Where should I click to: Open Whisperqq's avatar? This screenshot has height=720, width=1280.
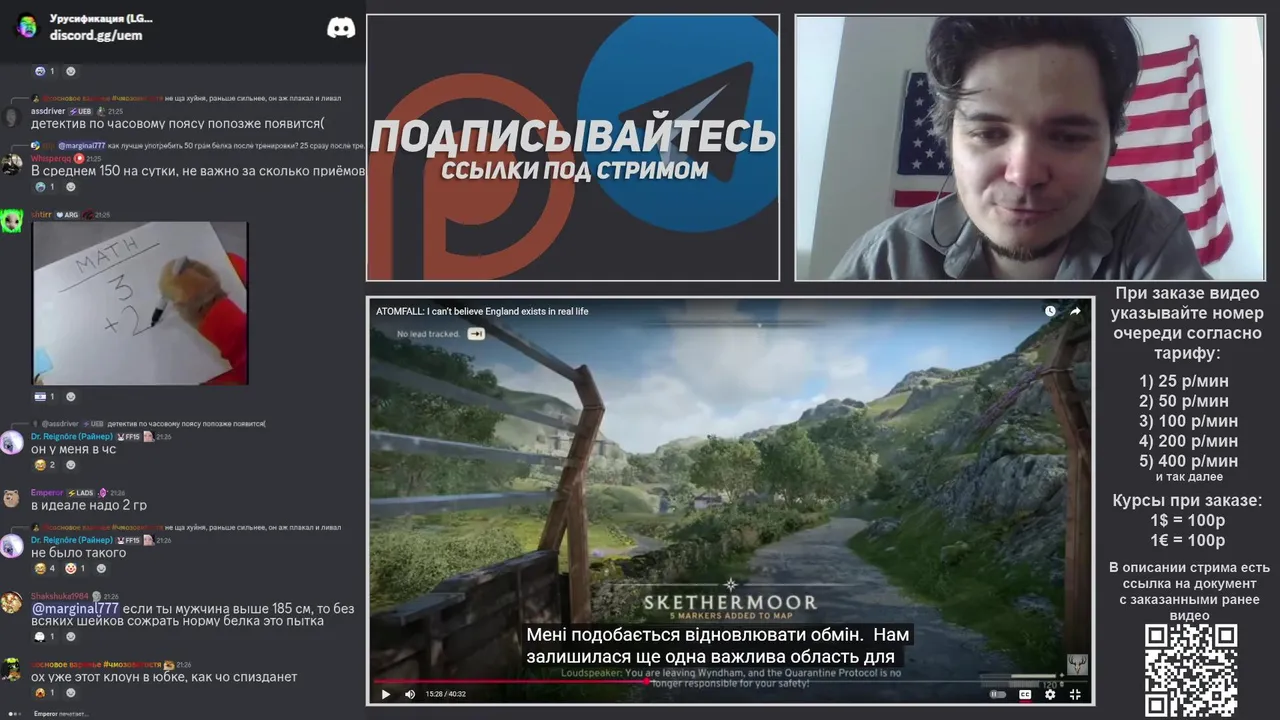pos(12,164)
